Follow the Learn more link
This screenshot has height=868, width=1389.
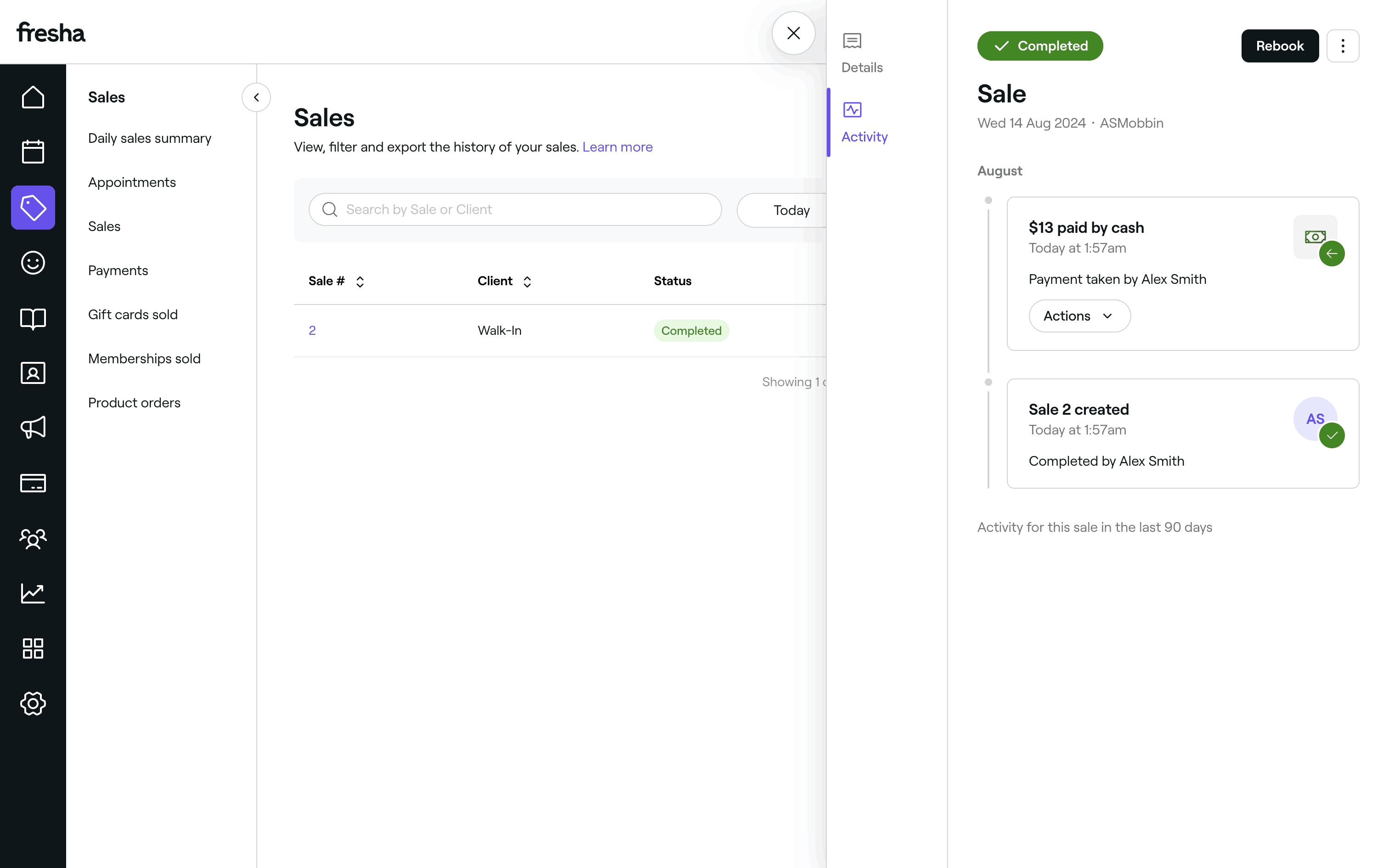[x=617, y=147]
